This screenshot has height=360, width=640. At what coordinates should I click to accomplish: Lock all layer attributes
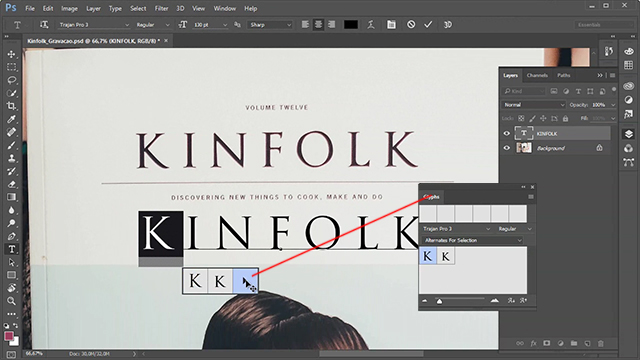[565, 119]
